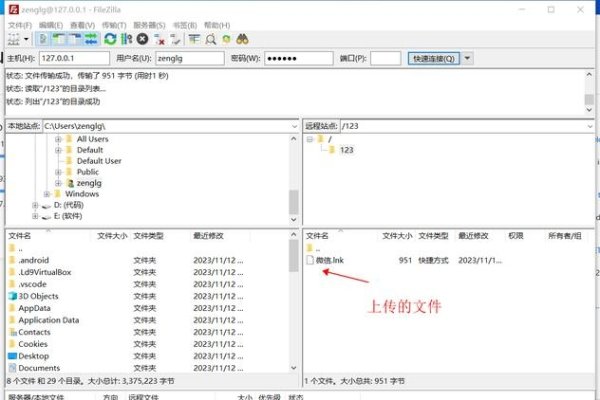The width and height of the screenshot is (600, 400).
Task: Click the Process queue toolbar icon
Action: [126, 39]
